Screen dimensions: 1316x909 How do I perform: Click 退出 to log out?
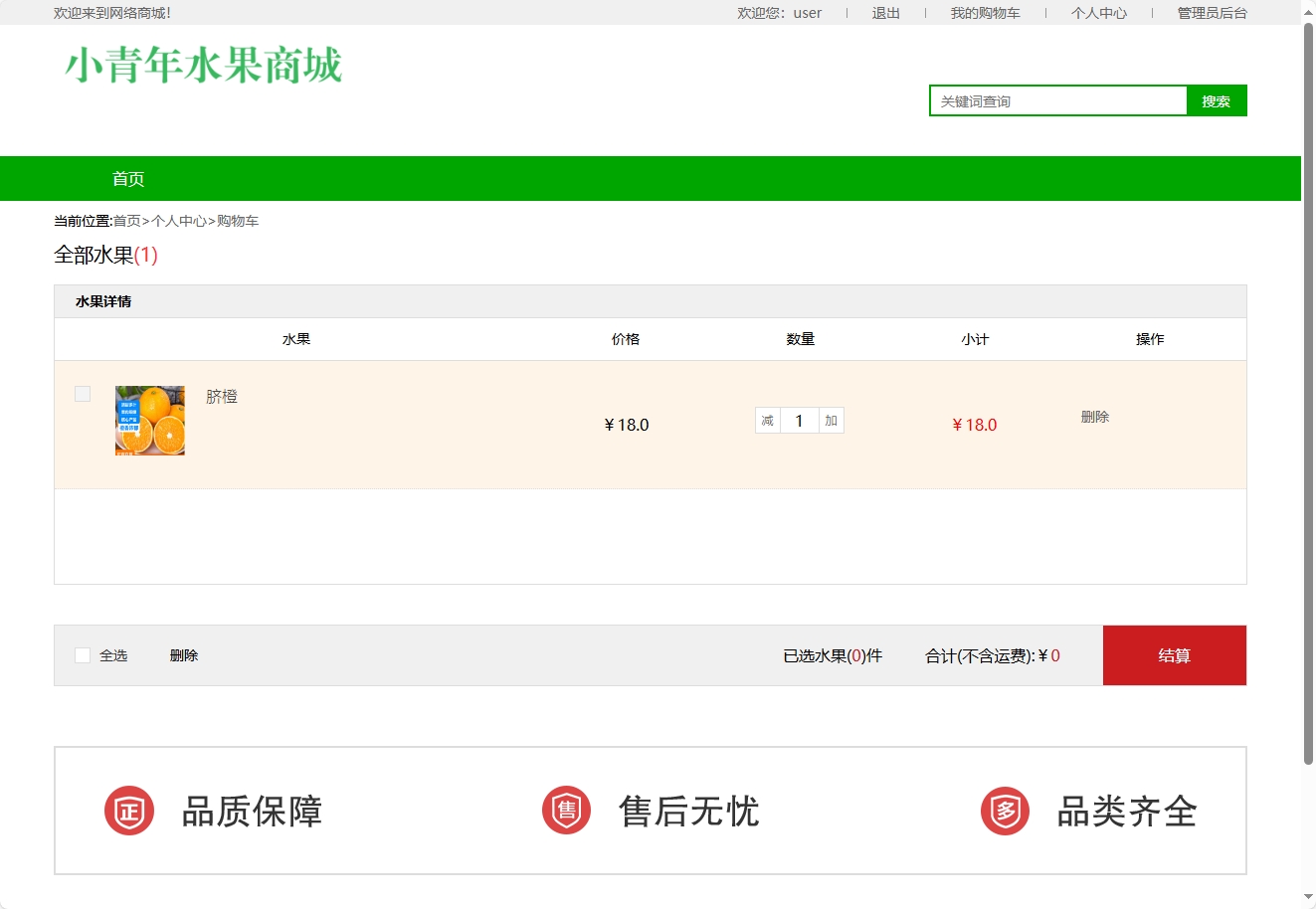point(884,13)
